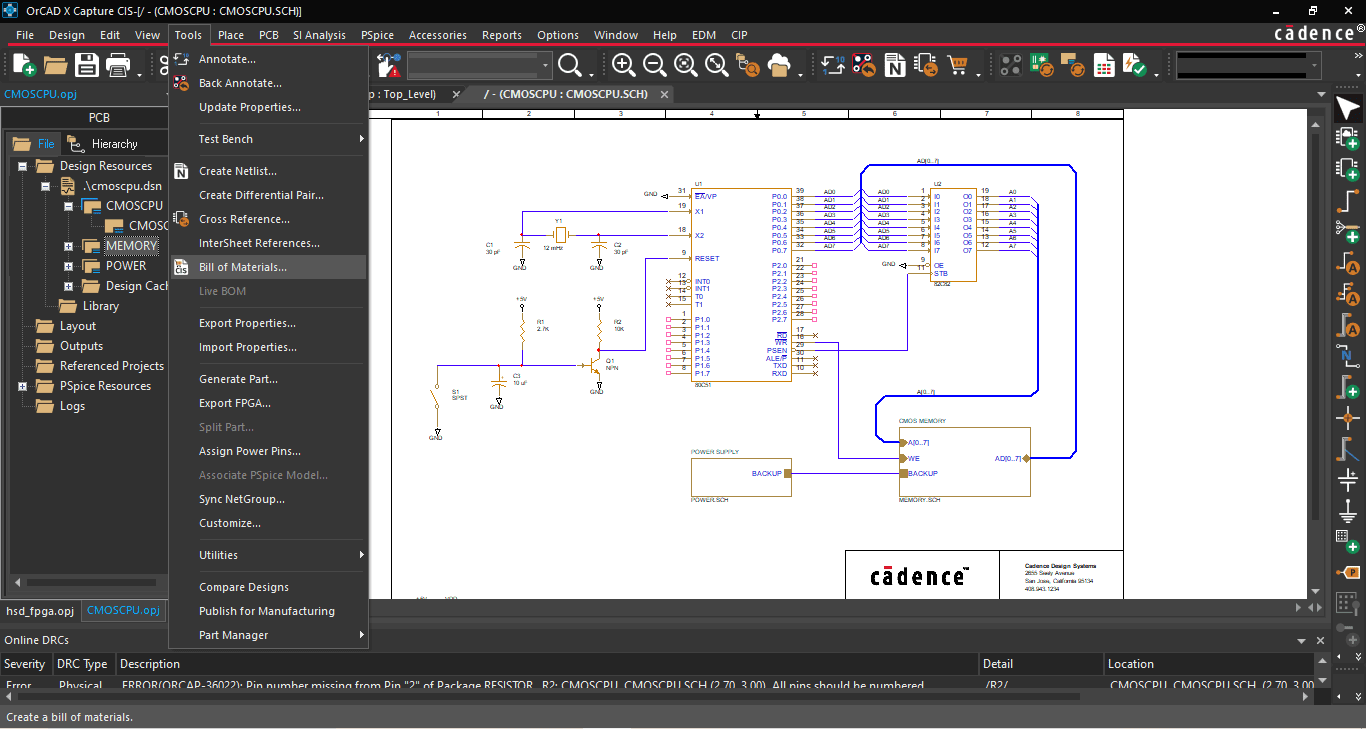
Task: Choose Bill of Materials from Tools menu
Action: [268, 267]
